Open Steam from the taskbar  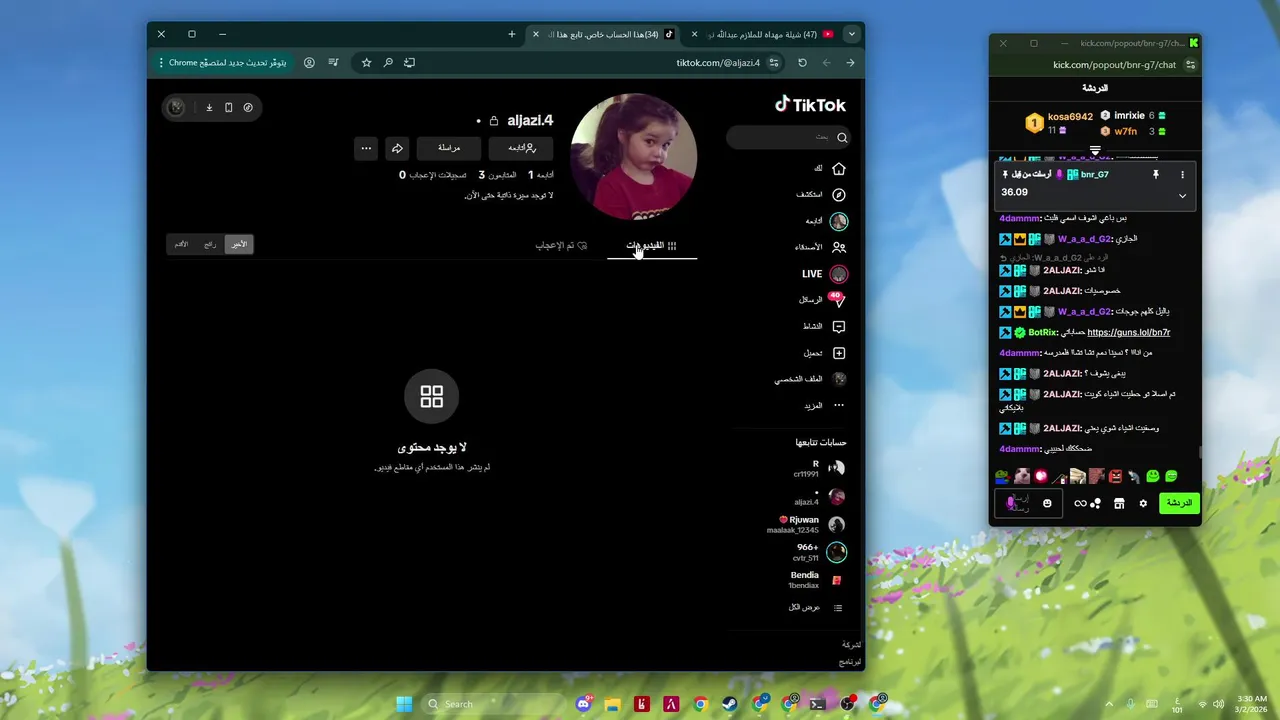[729, 704]
